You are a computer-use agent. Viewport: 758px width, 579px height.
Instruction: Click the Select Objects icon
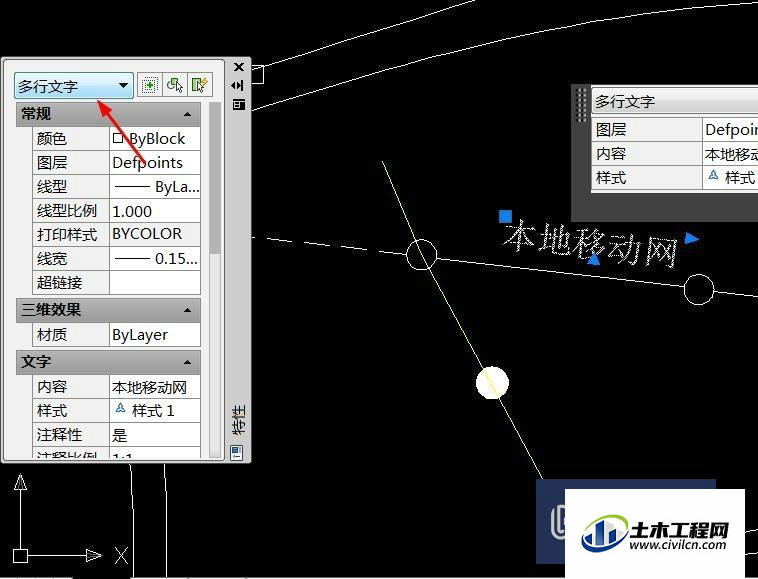pos(175,86)
